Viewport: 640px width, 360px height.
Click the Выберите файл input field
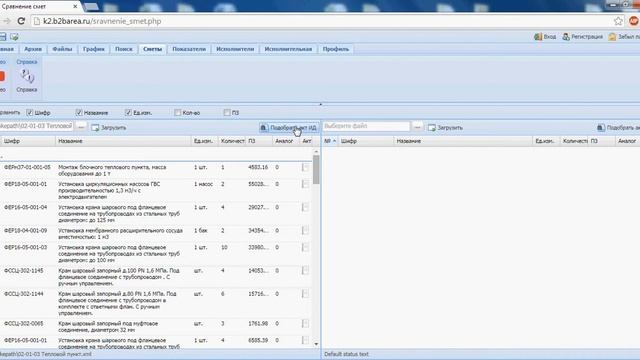tap(366, 127)
